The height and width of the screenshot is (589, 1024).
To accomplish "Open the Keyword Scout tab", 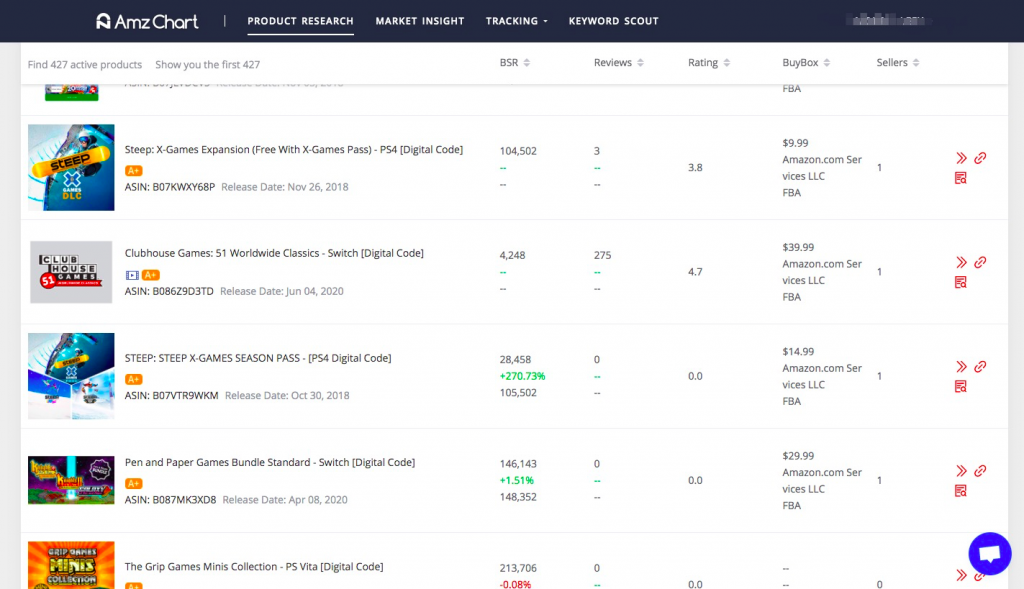I will click(613, 21).
